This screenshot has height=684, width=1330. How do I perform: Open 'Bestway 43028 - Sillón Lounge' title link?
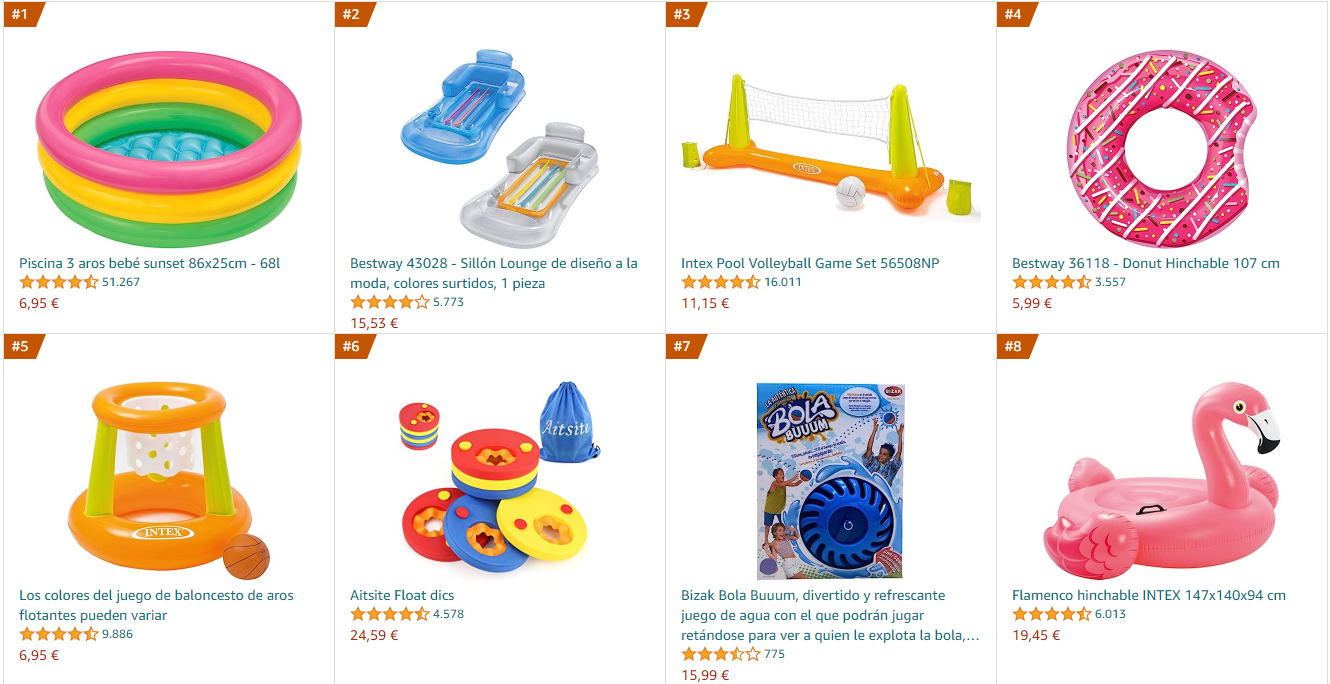494,273
